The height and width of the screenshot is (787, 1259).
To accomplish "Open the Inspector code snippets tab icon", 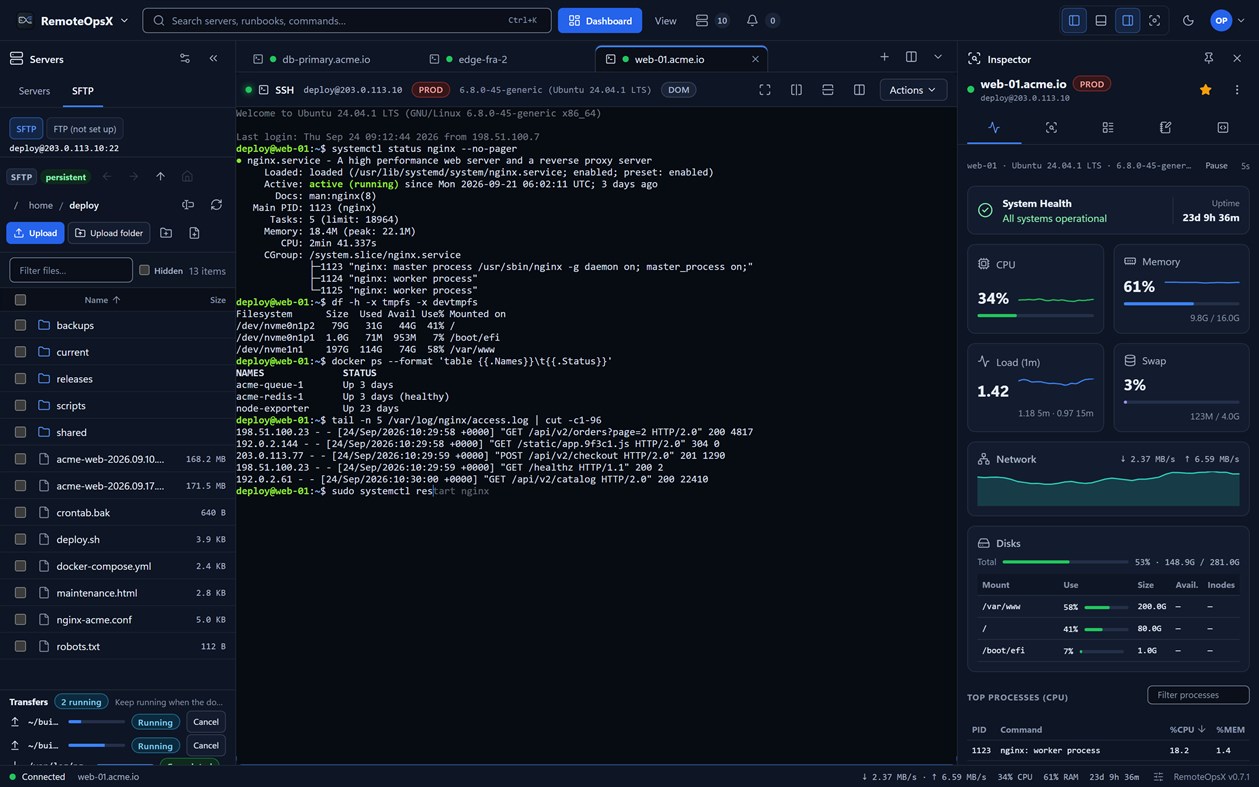I will 1223,128.
